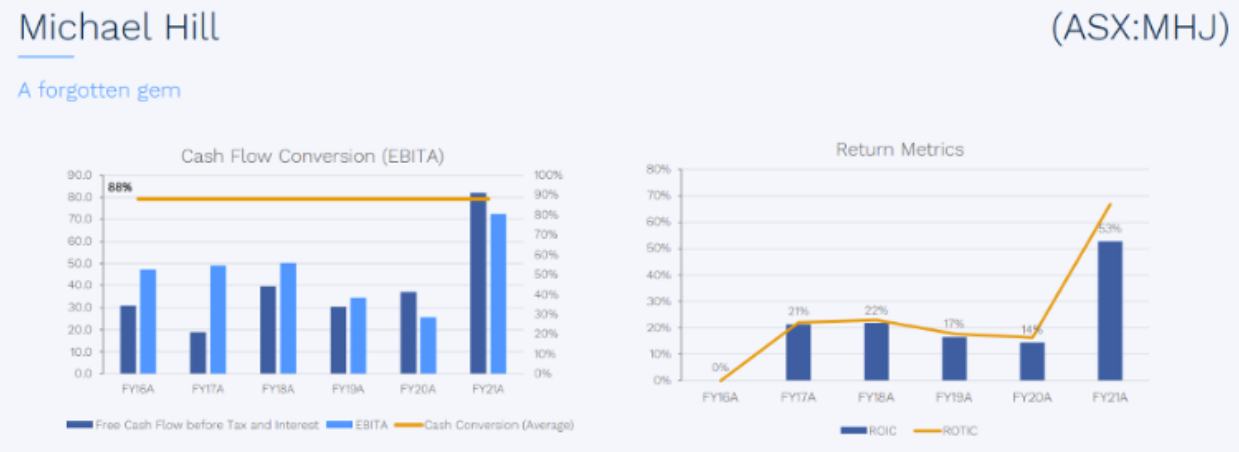Select the FY21A ROIC bar labeled 53%
Viewport: 1239px width, 452px height.
pyautogui.click(x=1109, y=310)
